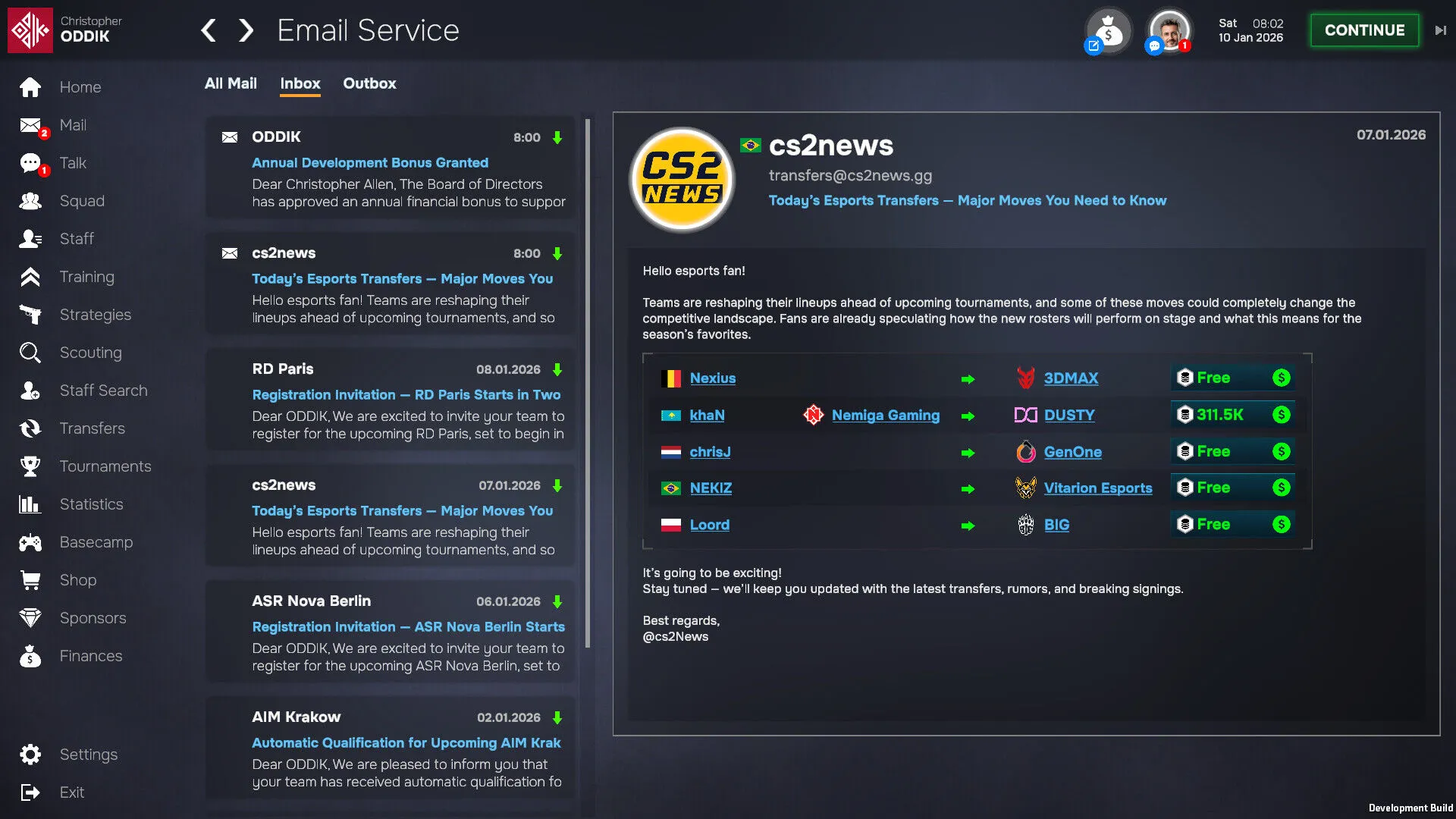Open Talk chat bubble icon
The width and height of the screenshot is (1456, 819).
[x=30, y=163]
